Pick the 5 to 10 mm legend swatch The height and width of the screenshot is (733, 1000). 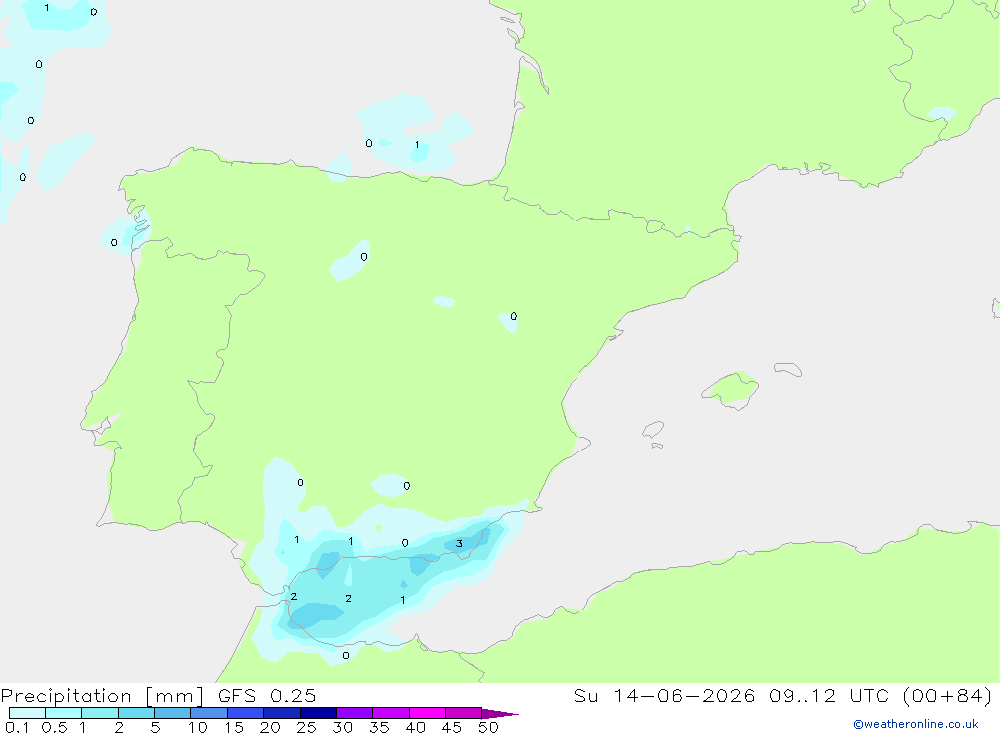(x=172, y=713)
